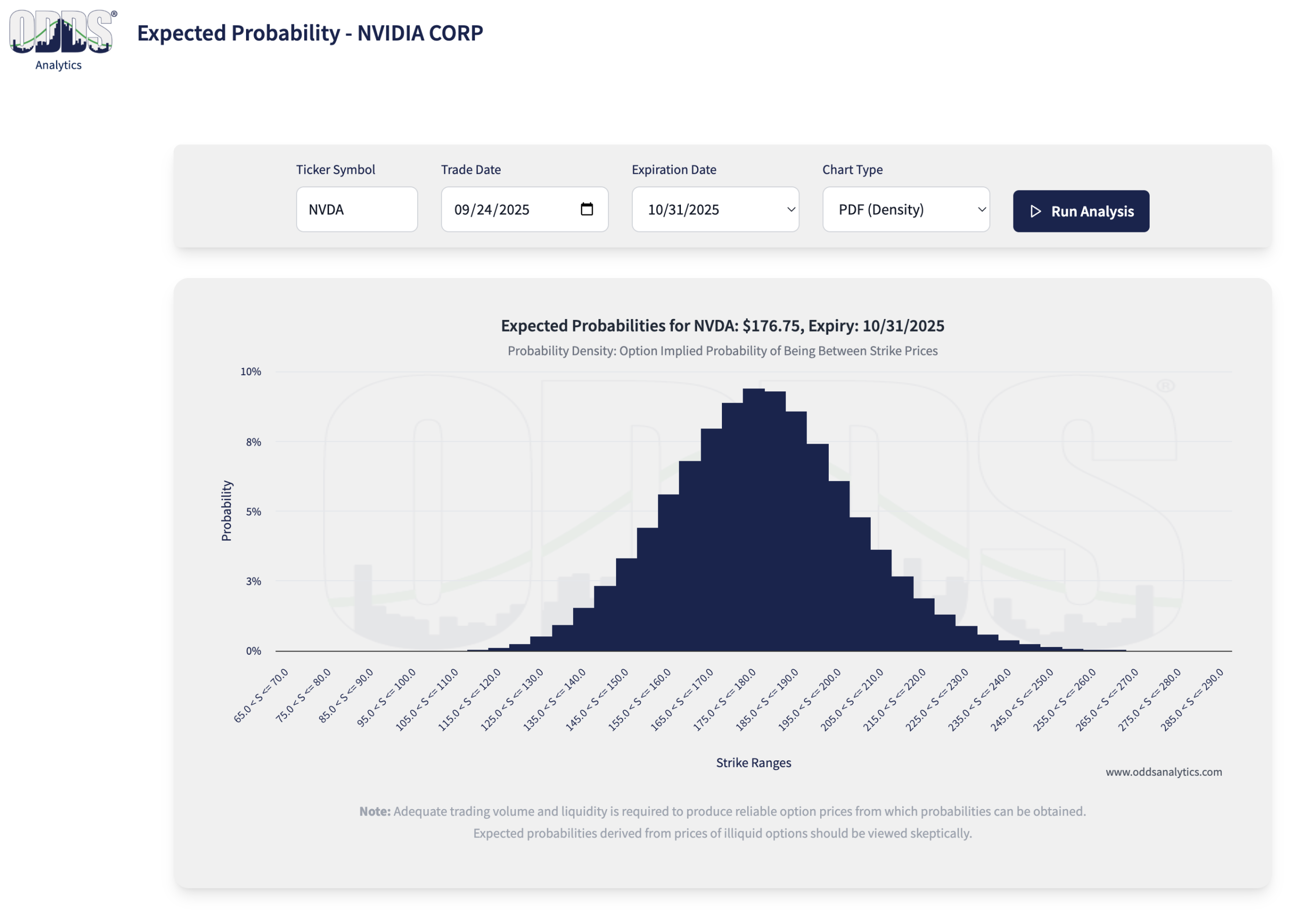Screen dimensions: 1296x924
Task: Click the www.oddsanalytics.com link
Action: [1163, 772]
